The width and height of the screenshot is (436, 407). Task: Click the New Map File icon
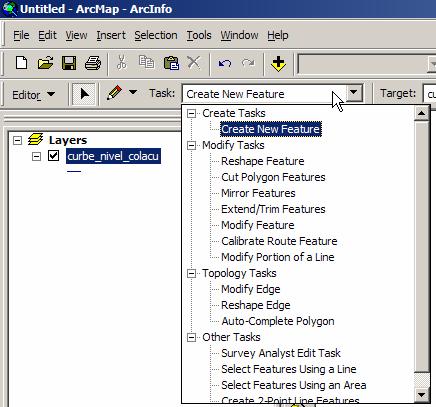tap(22, 63)
